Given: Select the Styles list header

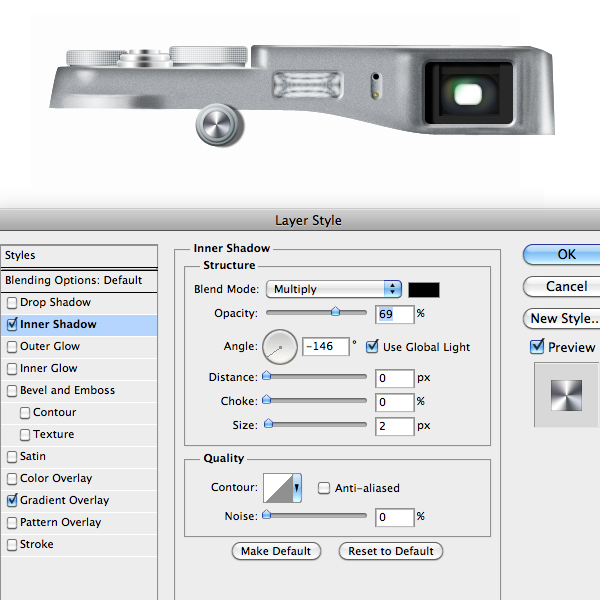Looking at the screenshot, I should point(79,256).
